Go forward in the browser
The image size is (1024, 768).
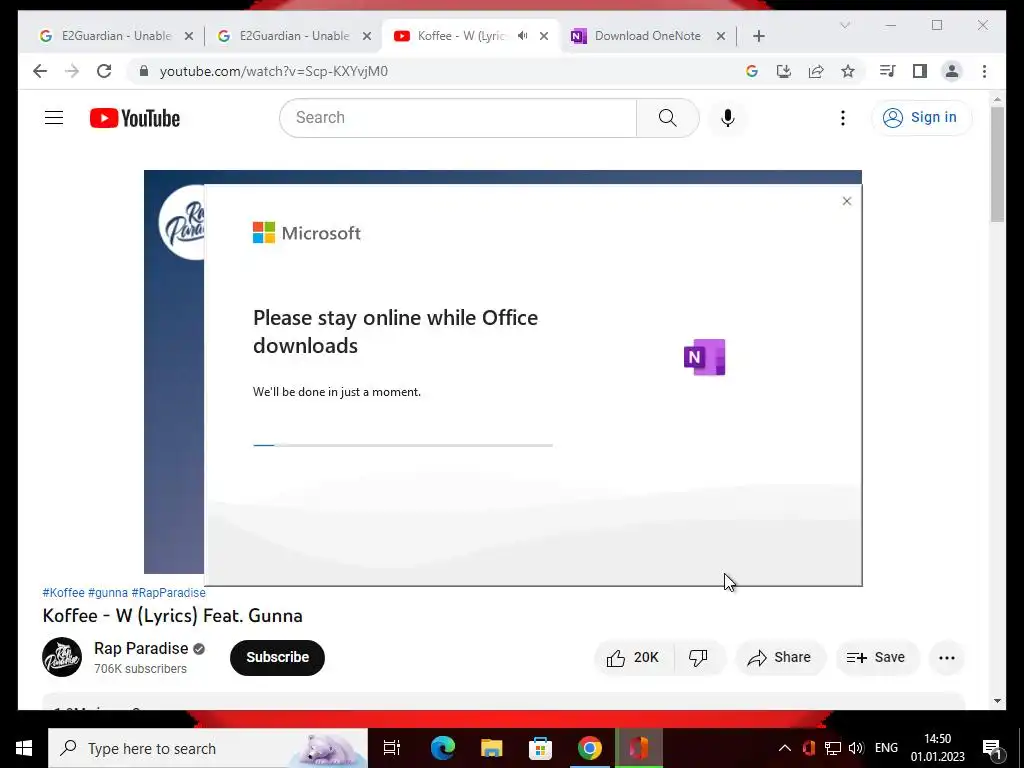coord(72,71)
